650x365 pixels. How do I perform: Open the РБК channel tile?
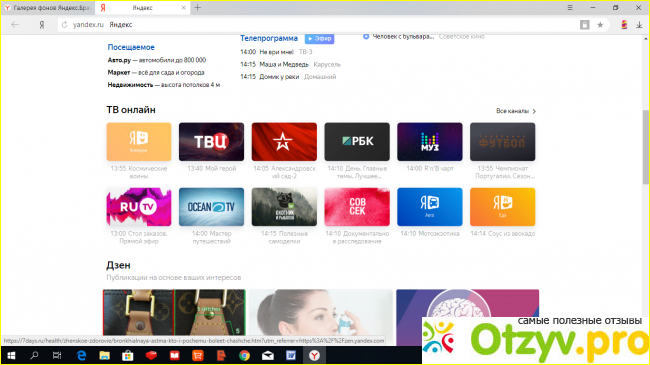(x=357, y=142)
